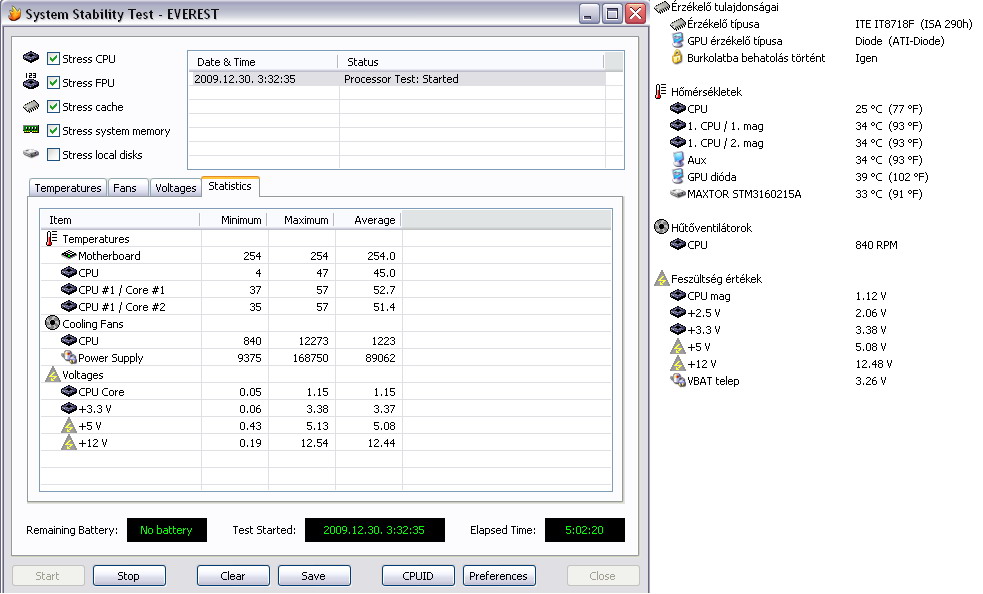Image resolution: width=983 pixels, height=594 pixels.
Task: Click the Test Started timestamp display
Action: [x=374, y=530]
